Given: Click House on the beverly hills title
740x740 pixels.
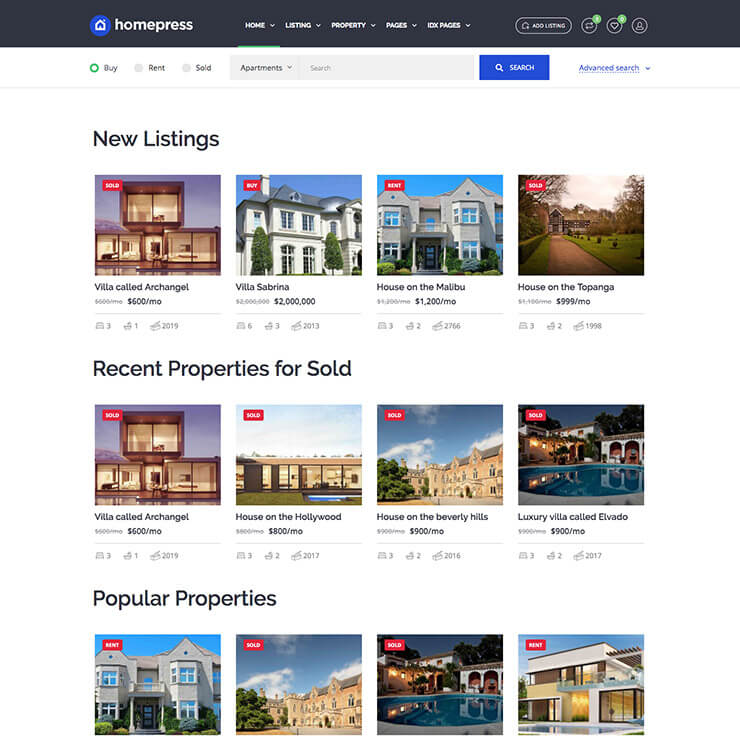Looking at the screenshot, I should pos(432,517).
